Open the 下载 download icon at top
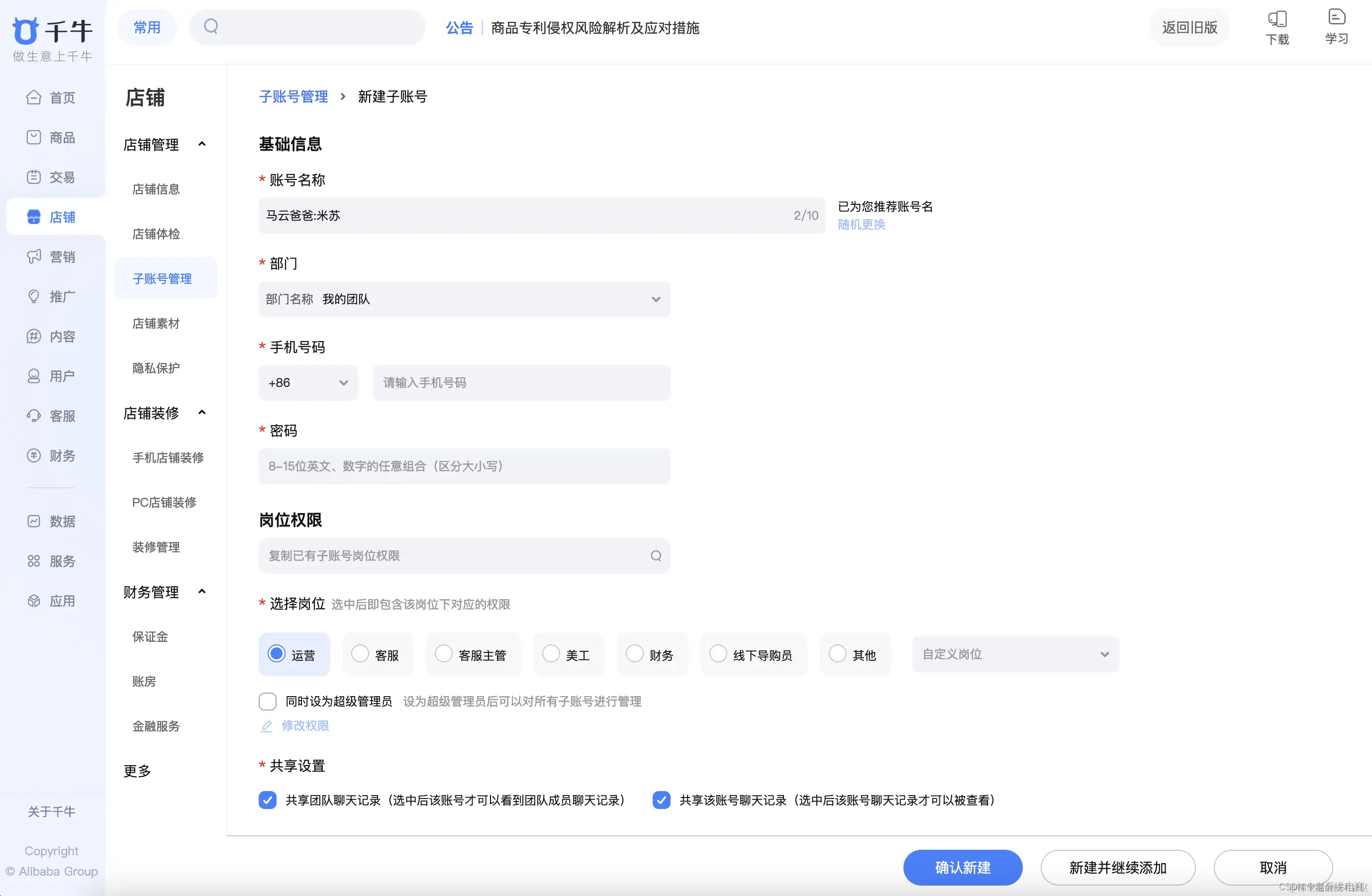The height and width of the screenshot is (896, 1372). 1277,19
